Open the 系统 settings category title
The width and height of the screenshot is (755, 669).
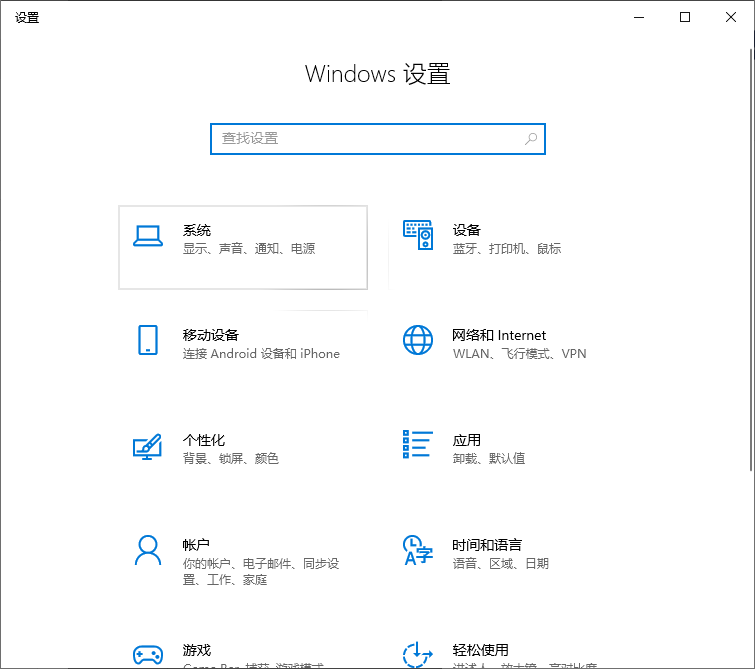click(x=196, y=230)
